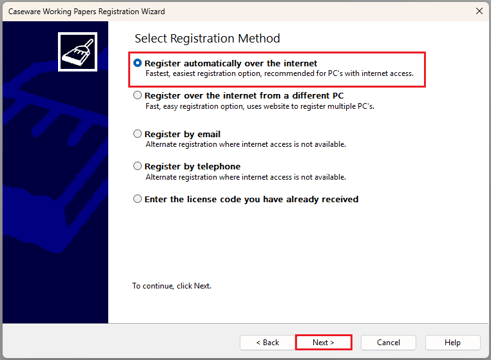Click the Select Registration Method heading

[207, 38]
